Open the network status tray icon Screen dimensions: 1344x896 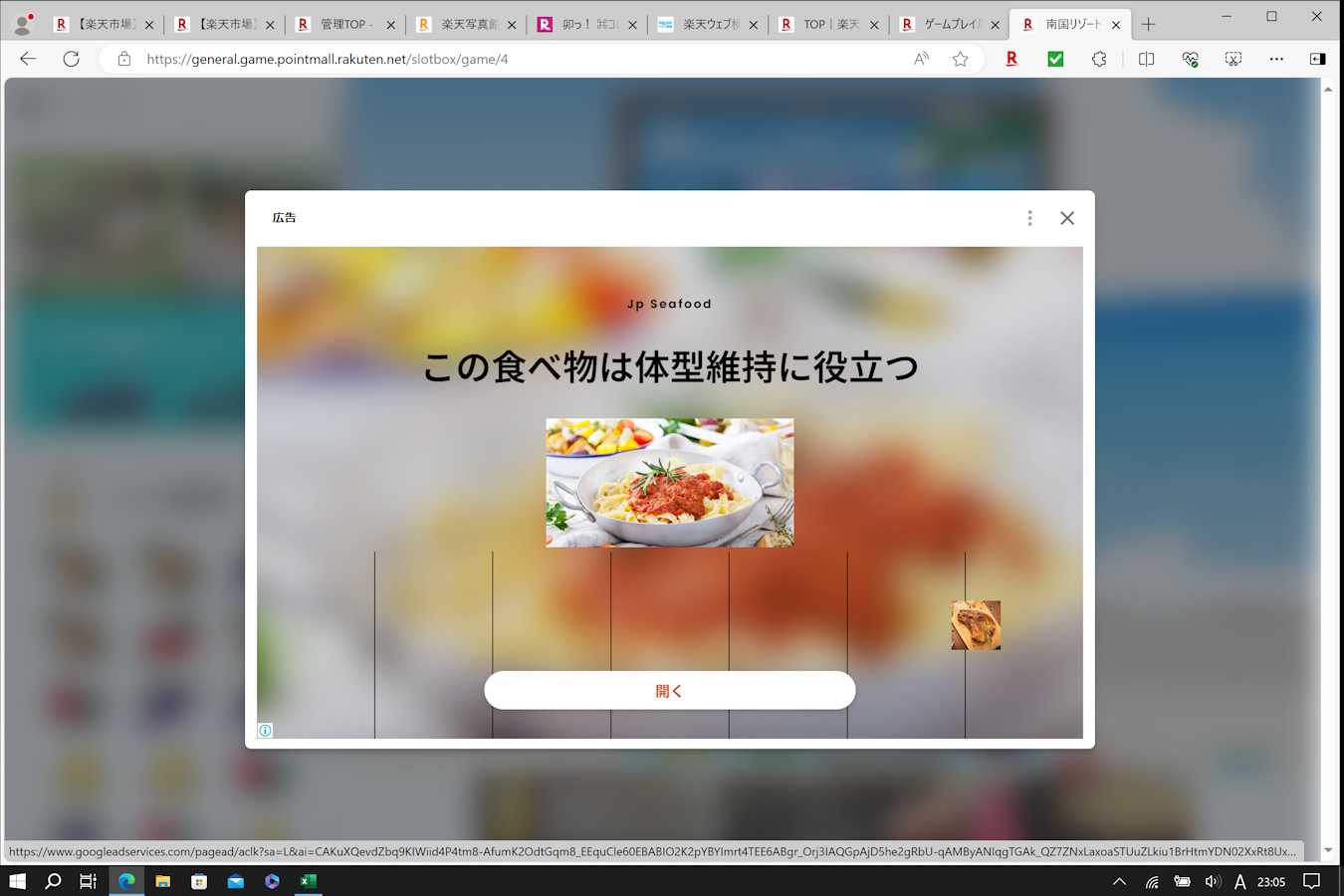1152,881
